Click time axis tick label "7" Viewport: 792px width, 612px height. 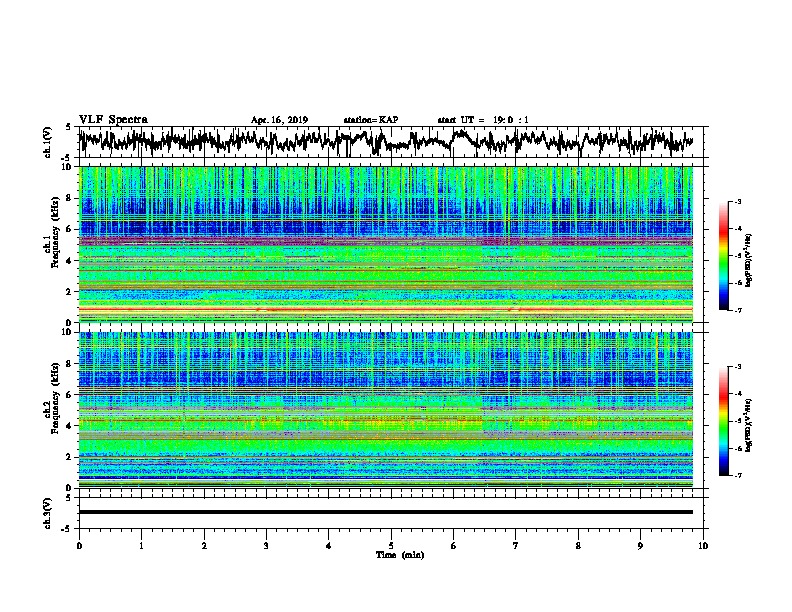[x=516, y=546]
